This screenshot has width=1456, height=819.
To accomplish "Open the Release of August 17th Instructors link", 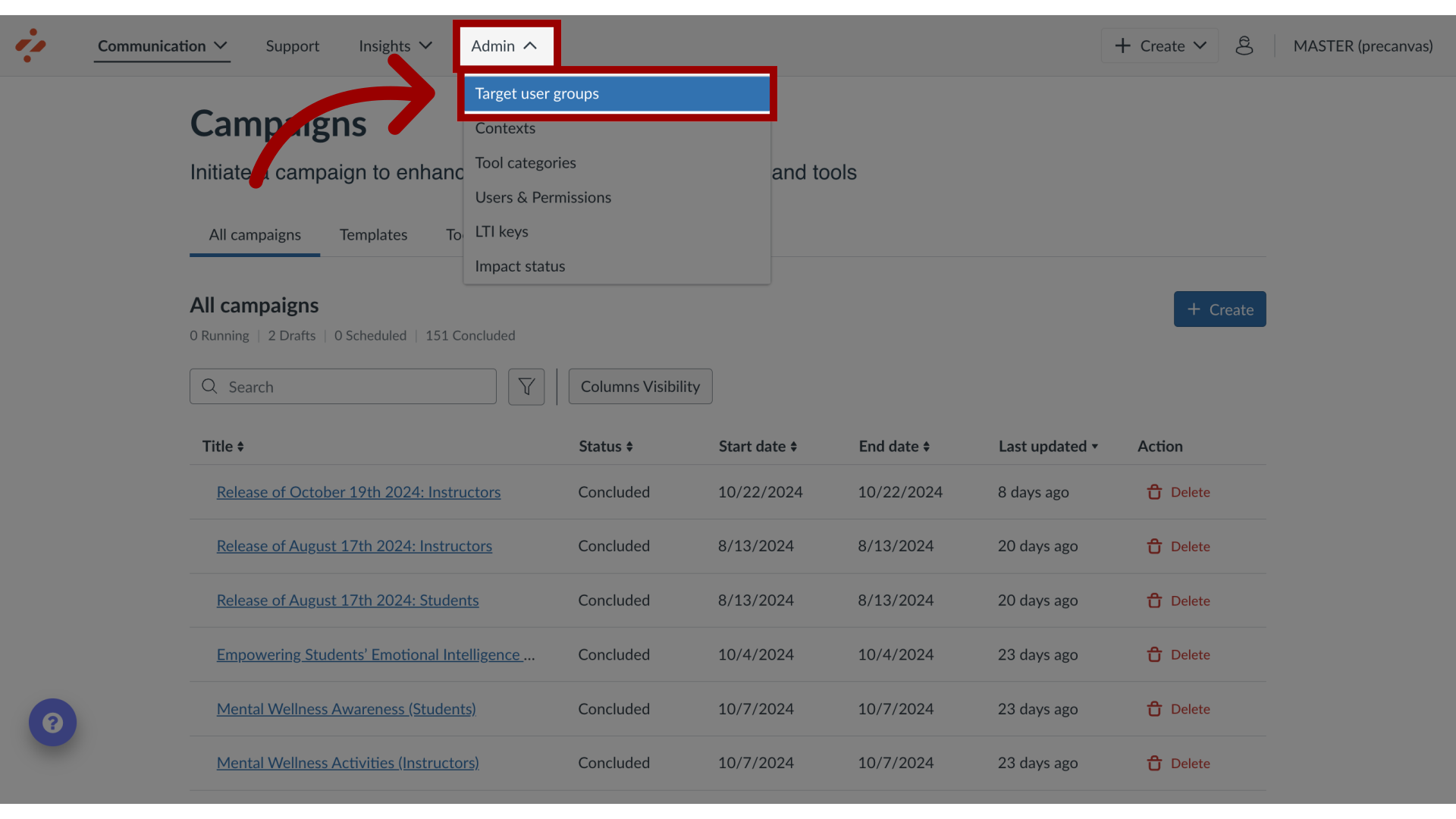I will coord(354,547).
